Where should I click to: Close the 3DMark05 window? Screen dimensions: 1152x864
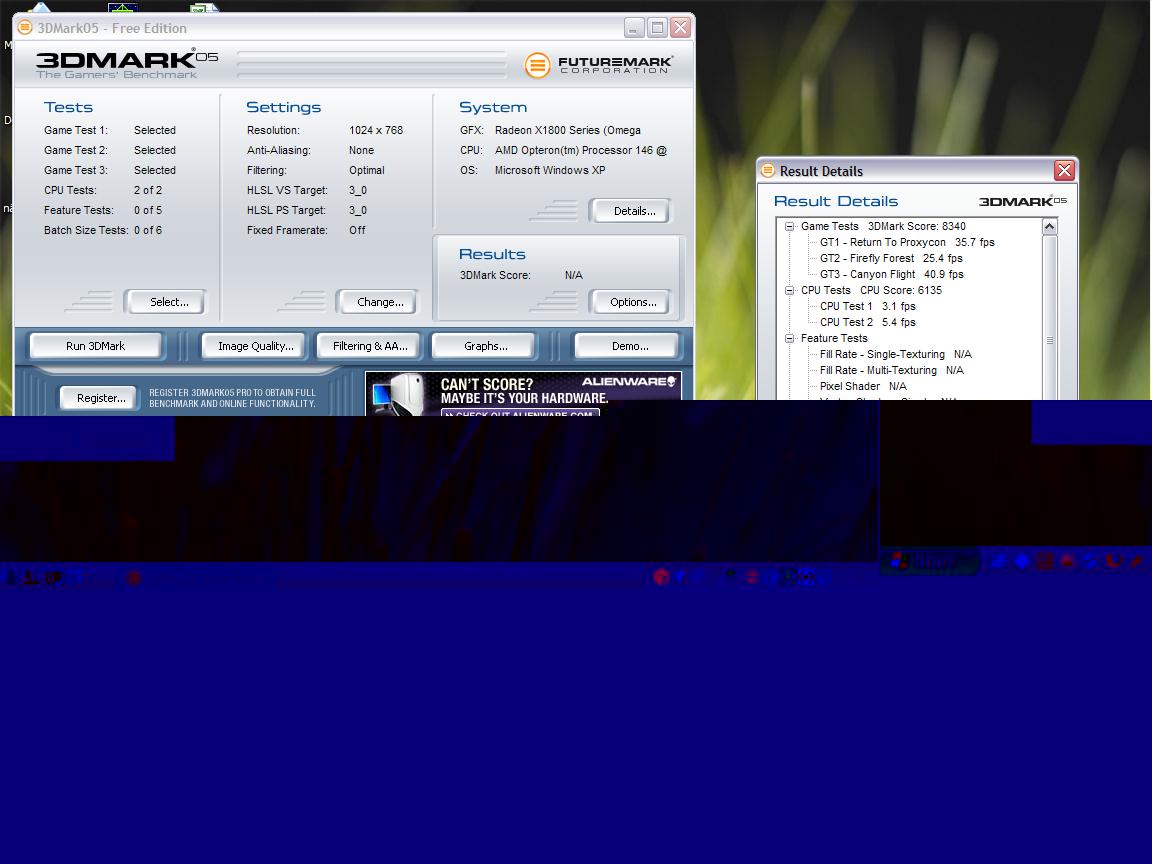coord(680,28)
